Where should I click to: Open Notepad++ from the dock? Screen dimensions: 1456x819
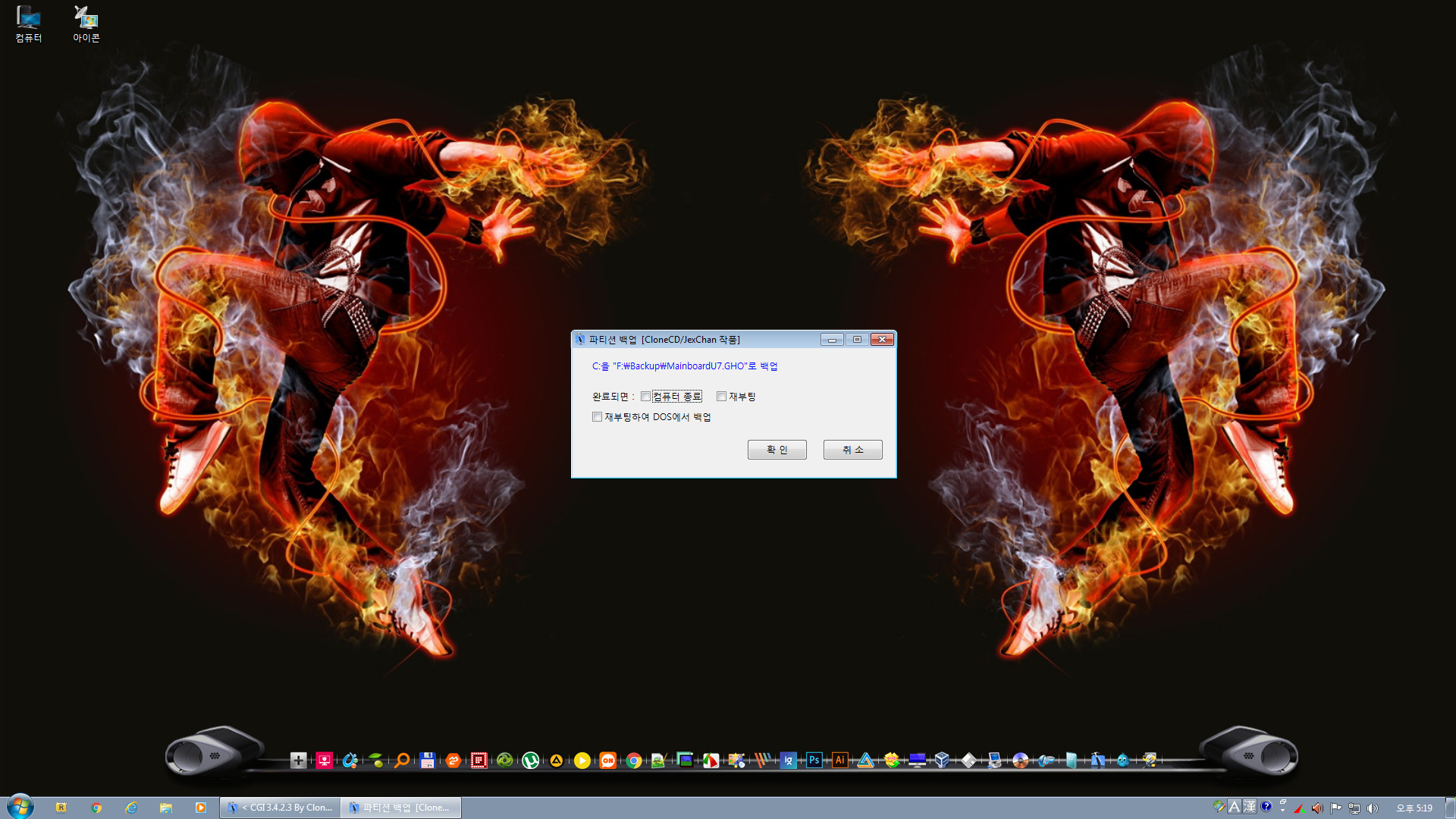tap(659, 760)
